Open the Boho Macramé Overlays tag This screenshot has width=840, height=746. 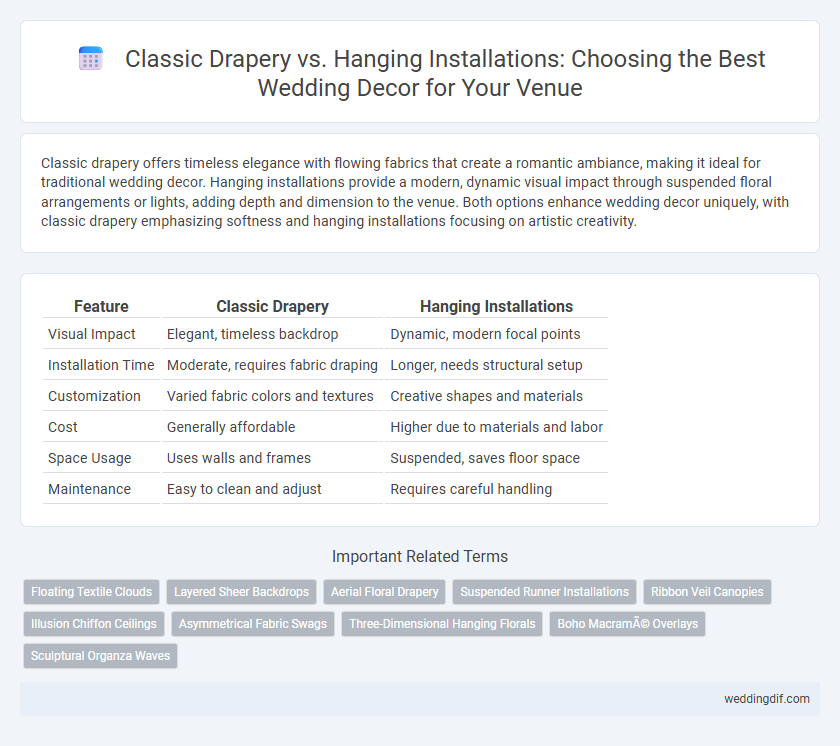click(x=627, y=624)
